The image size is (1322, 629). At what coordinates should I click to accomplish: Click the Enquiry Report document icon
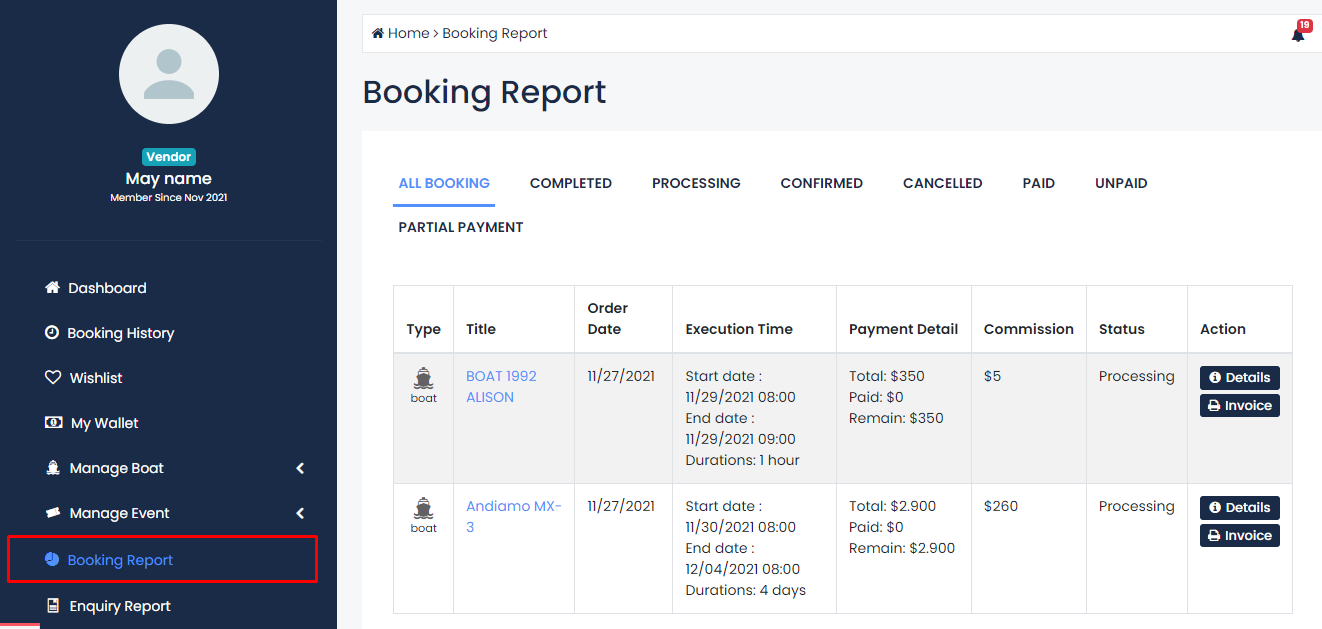point(53,606)
